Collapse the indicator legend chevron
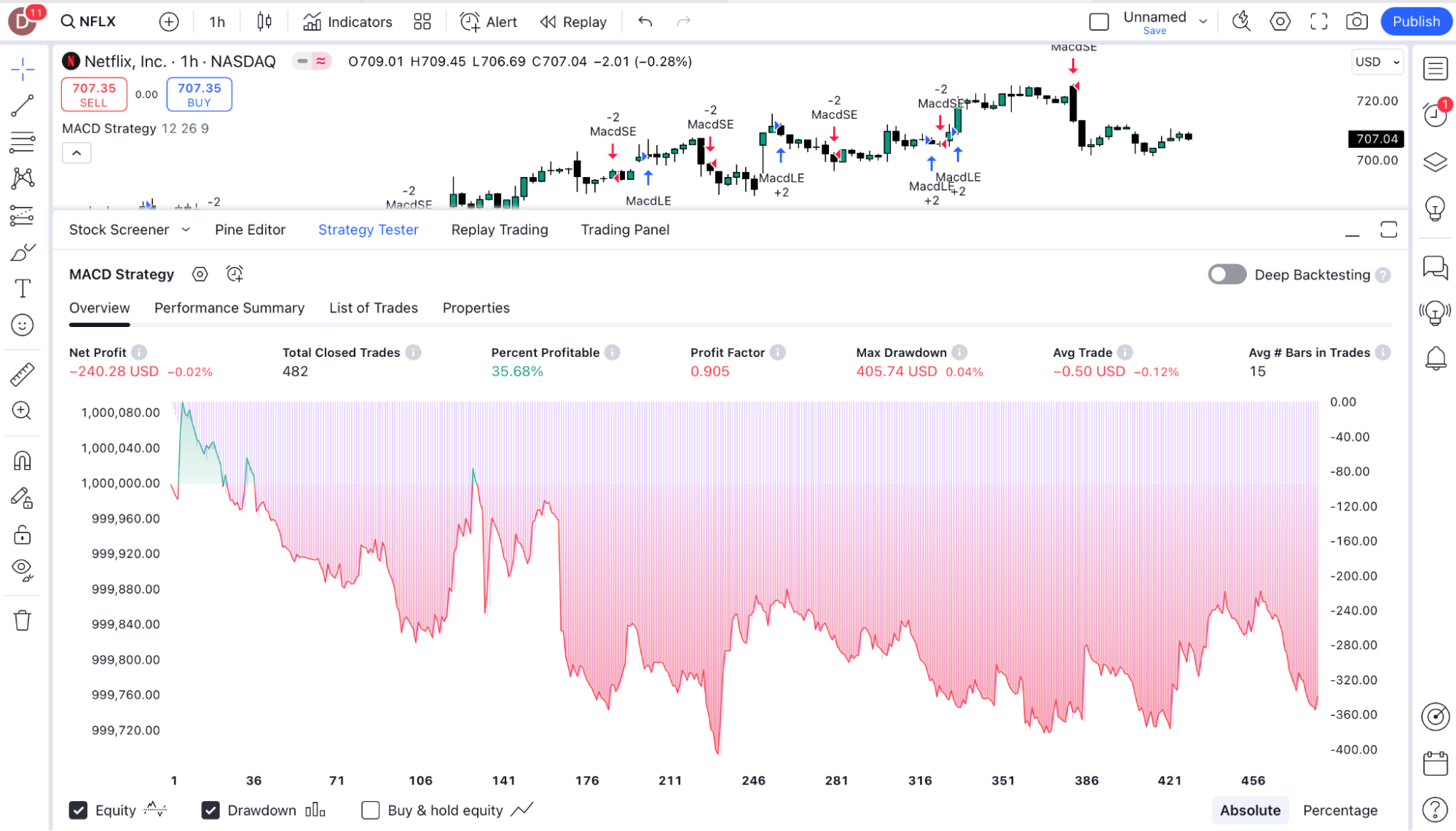 coord(76,154)
